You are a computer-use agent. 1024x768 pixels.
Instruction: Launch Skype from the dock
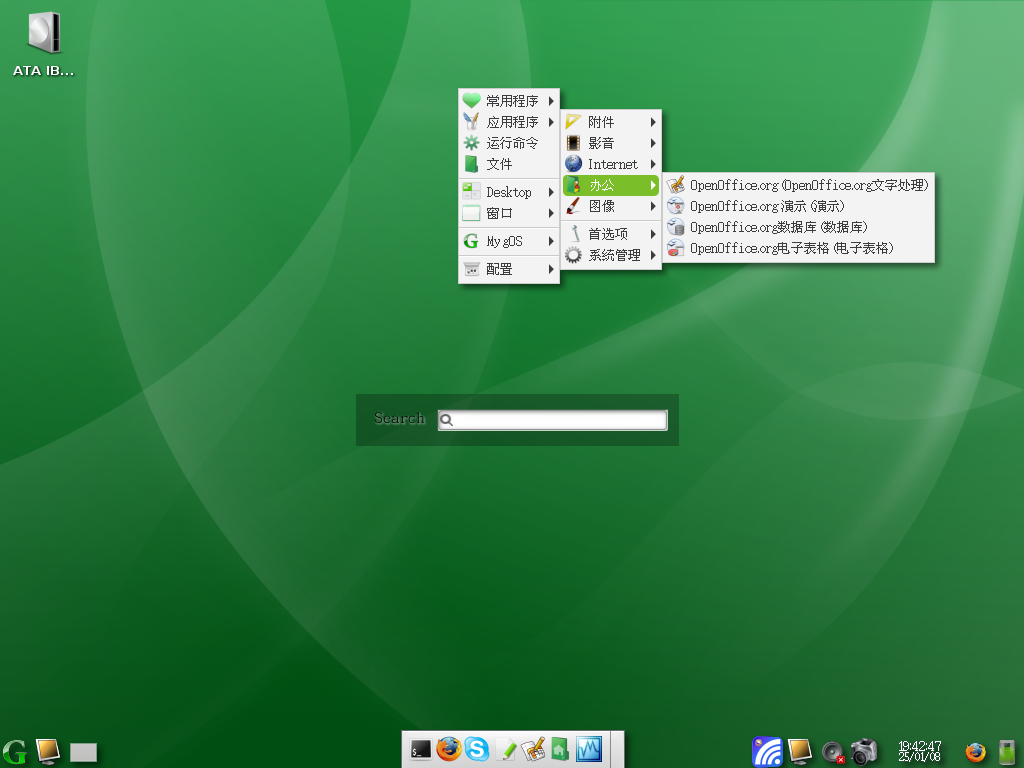click(x=477, y=749)
